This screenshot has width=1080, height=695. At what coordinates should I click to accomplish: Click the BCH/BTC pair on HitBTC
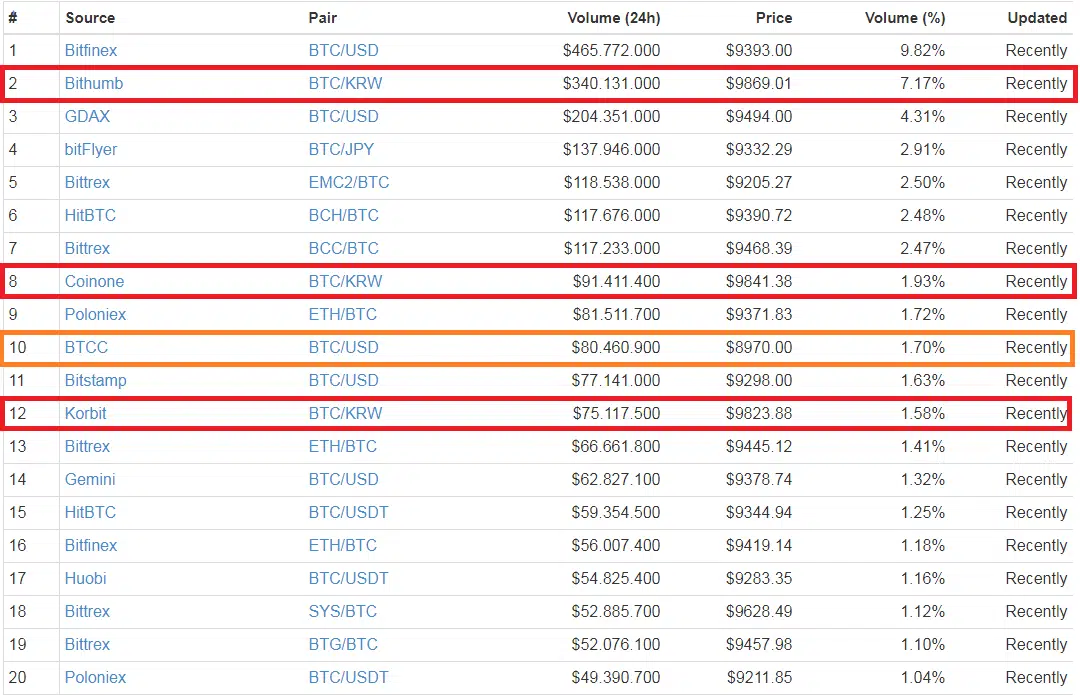(x=344, y=216)
